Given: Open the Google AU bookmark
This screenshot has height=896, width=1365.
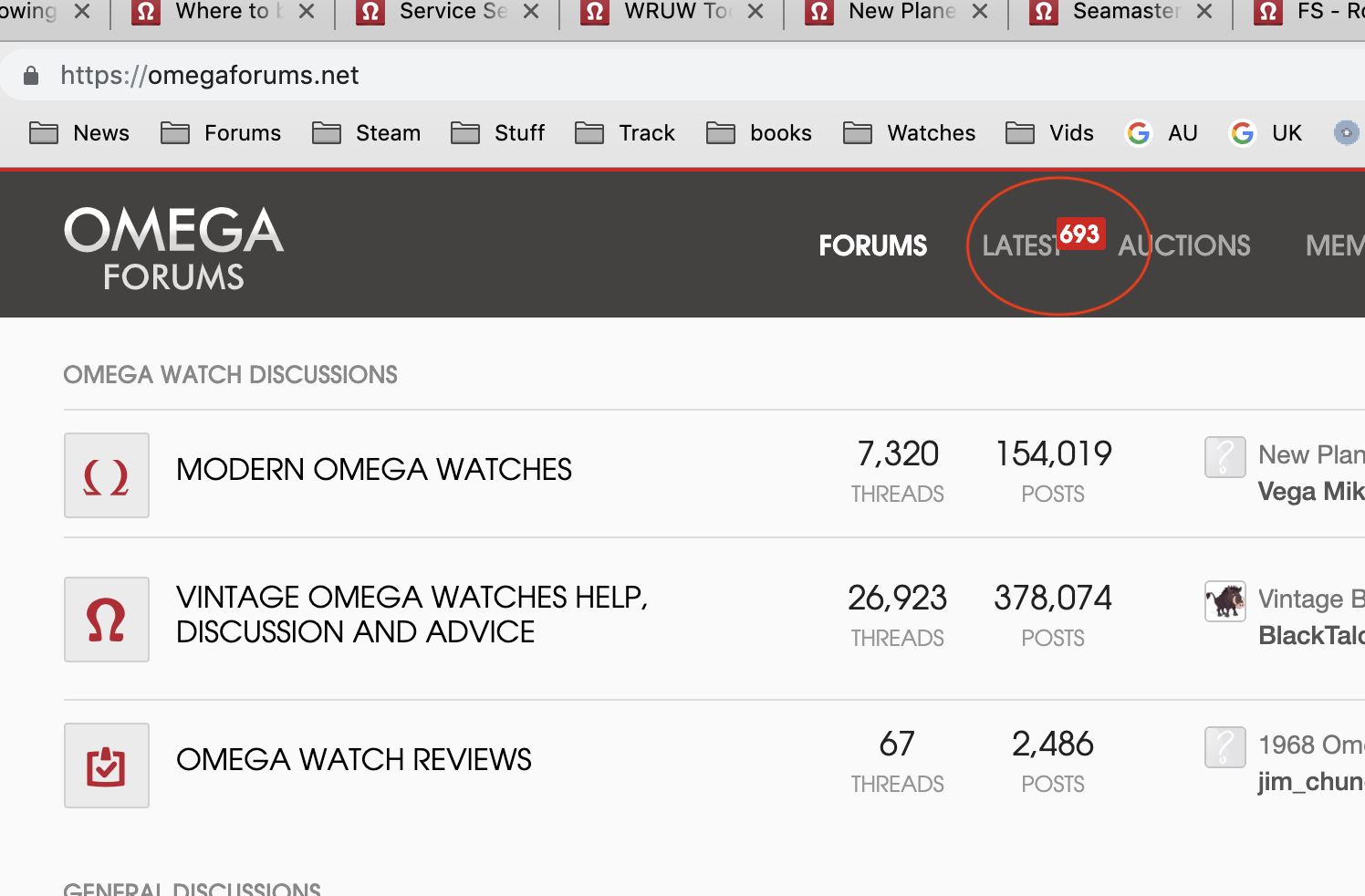Looking at the screenshot, I should pos(1162,133).
